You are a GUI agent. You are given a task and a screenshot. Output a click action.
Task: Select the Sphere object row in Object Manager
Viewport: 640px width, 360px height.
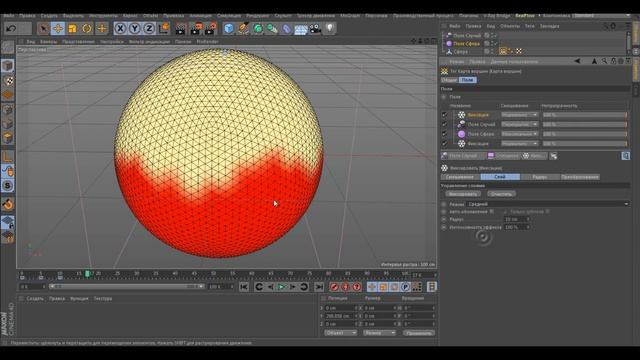click(x=460, y=51)
